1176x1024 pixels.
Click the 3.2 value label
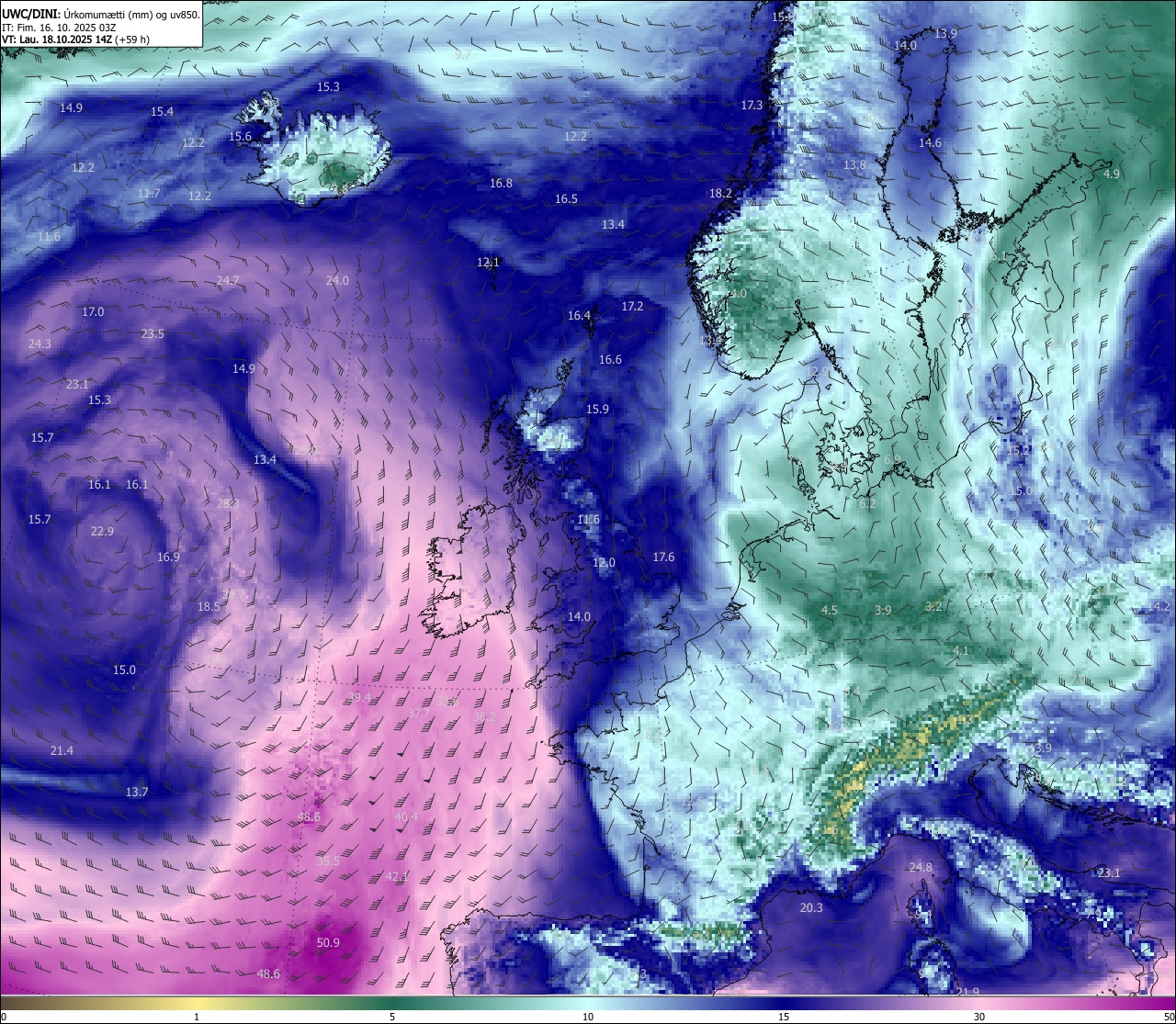tap(933, 606)
